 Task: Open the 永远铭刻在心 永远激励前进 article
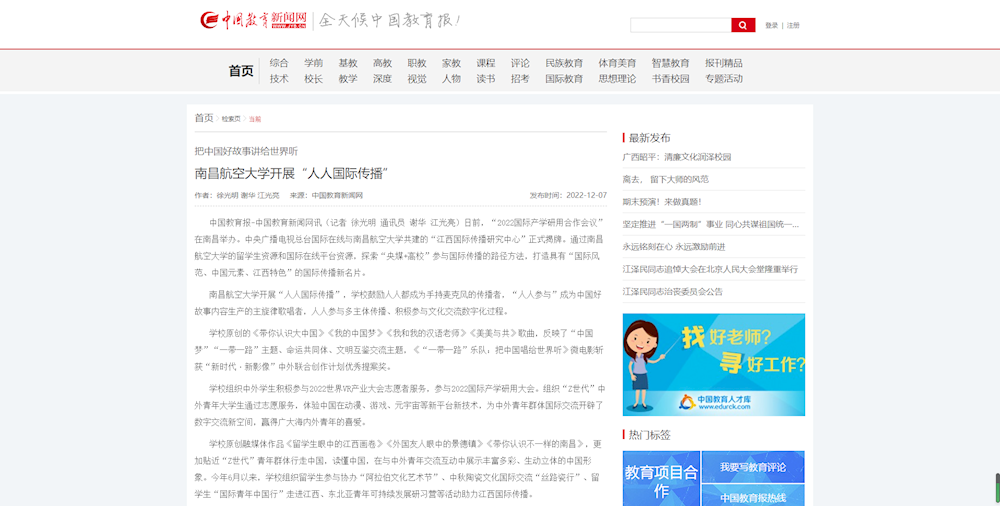[674, 247]
